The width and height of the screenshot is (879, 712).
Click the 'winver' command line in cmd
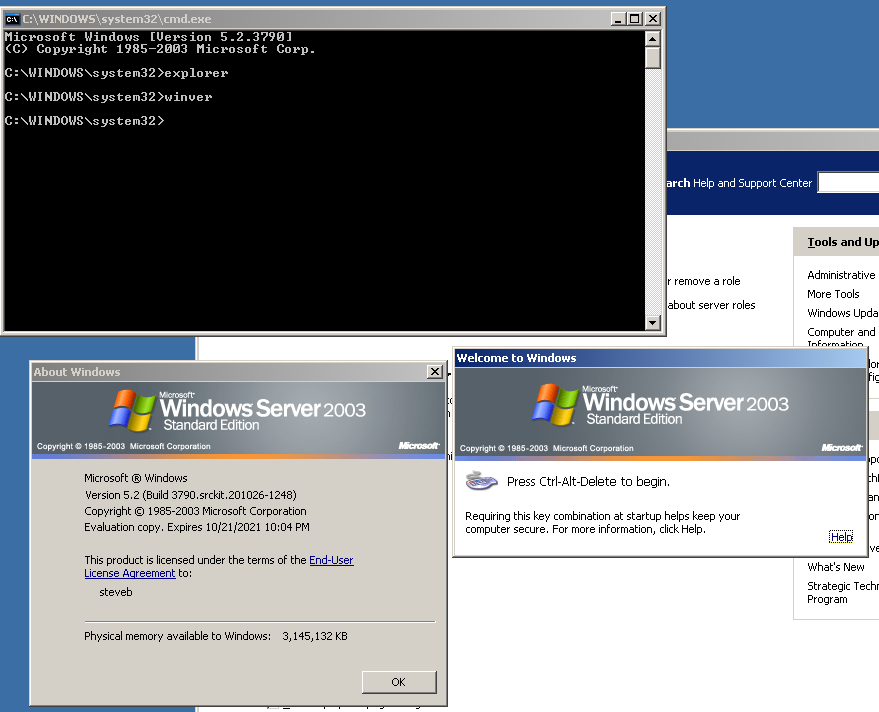pos(108,97)
